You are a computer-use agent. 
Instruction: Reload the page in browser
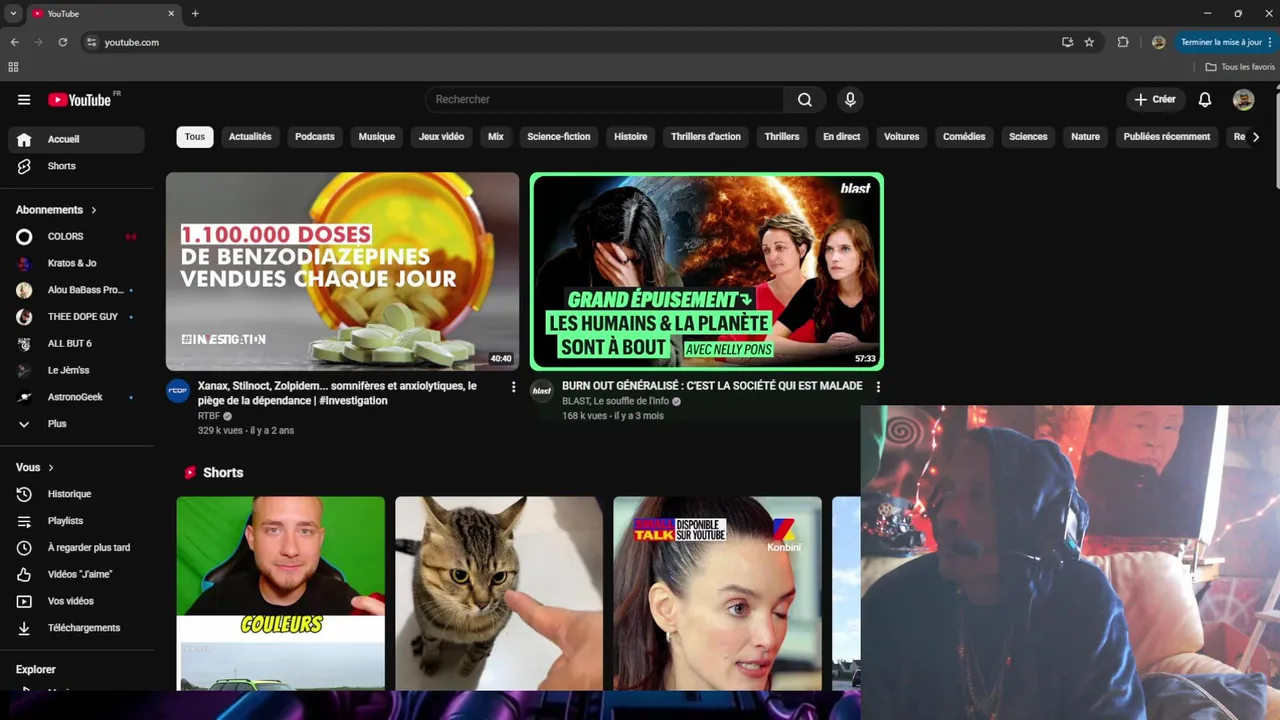click(63, 42)
